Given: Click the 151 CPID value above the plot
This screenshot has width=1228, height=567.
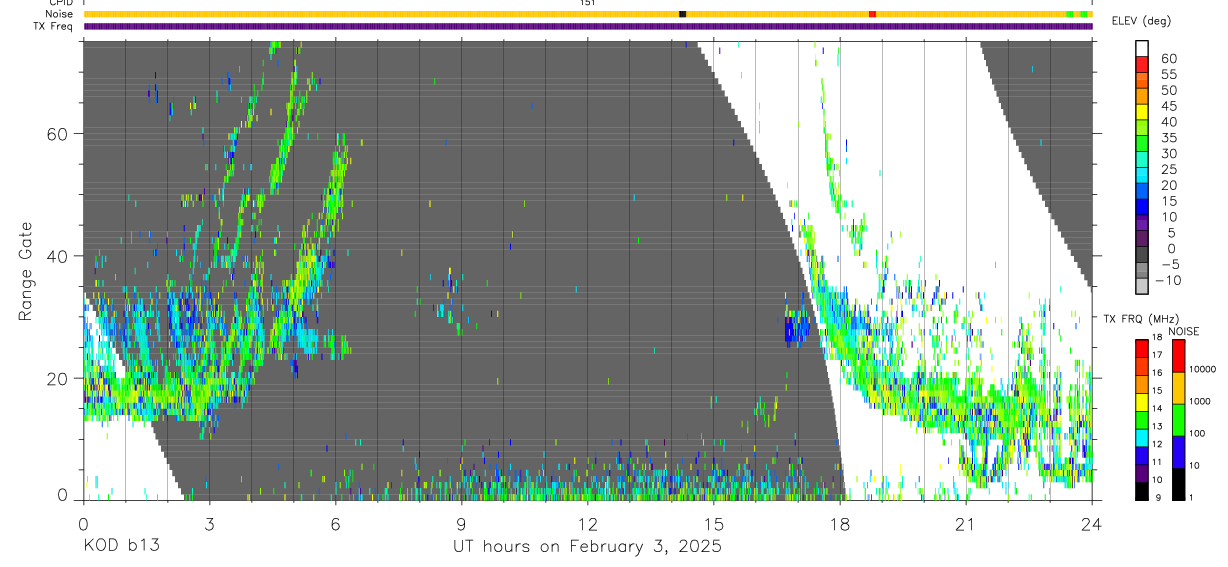Looking at the screenshot, I should [x=588, y=3].
